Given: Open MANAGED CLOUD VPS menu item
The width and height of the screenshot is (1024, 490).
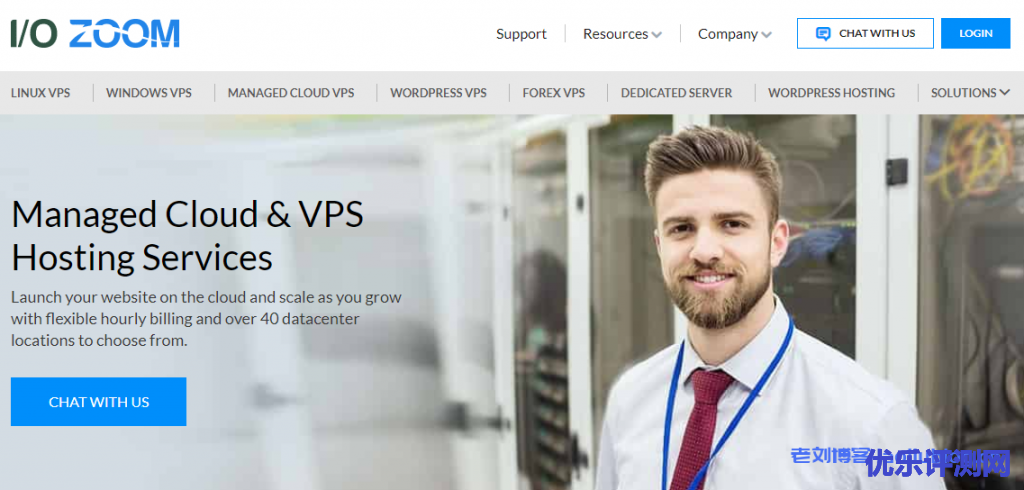Looking at the screenshot, I should click(x=291, y=93).
